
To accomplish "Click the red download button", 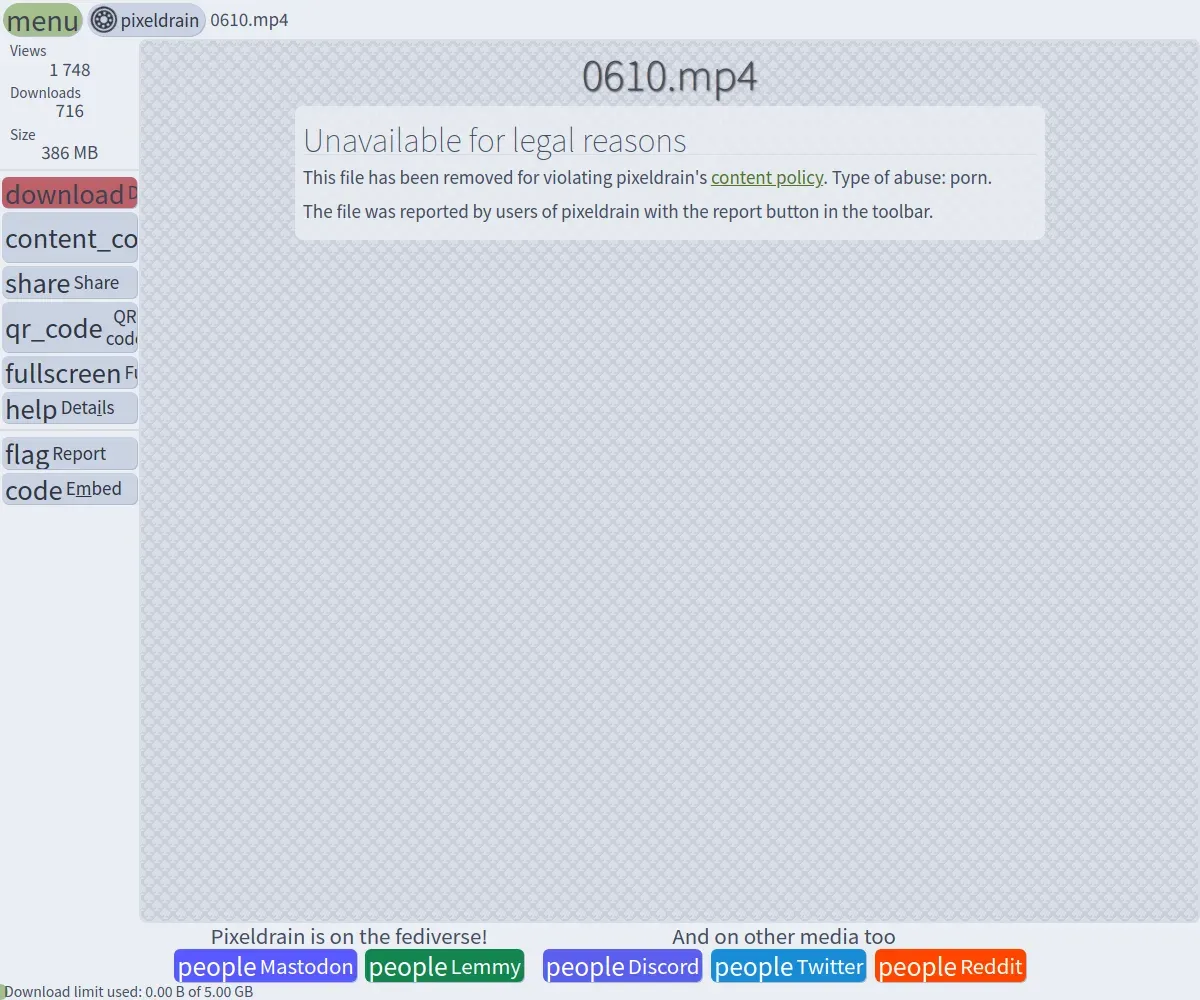I will pos(70,193).
